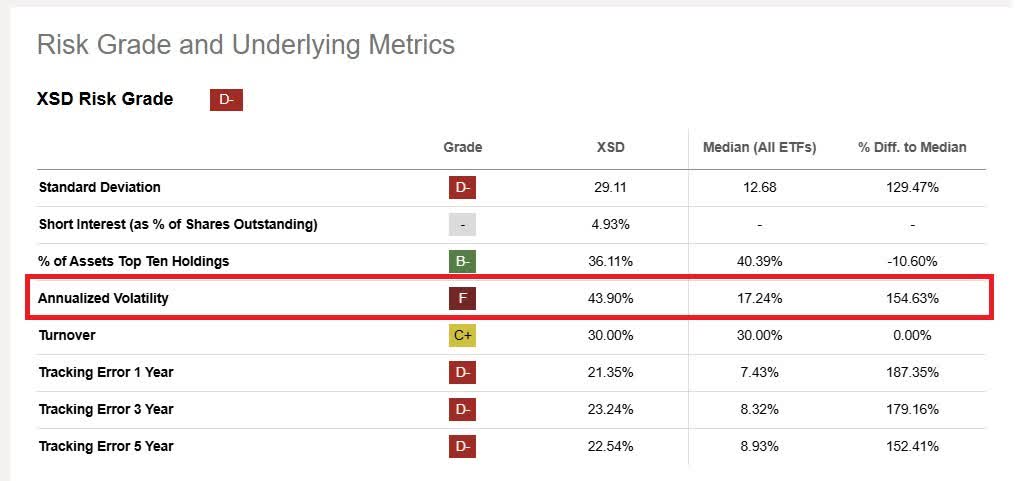Click the Short Interest metric label
The width and height of the screenshot is (1027, 481).
[178, 224]
